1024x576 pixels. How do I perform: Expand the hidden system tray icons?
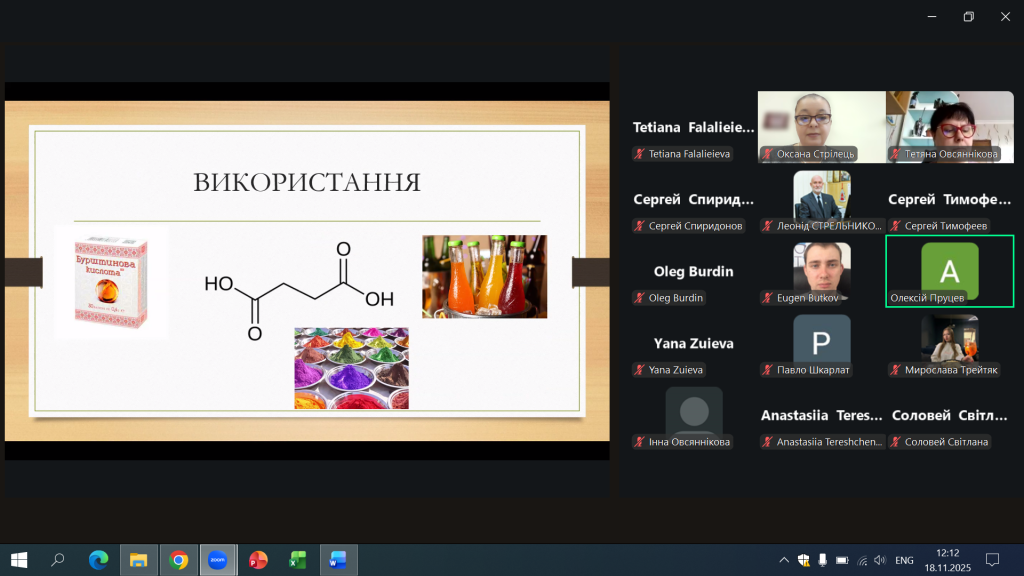[784, 560]
